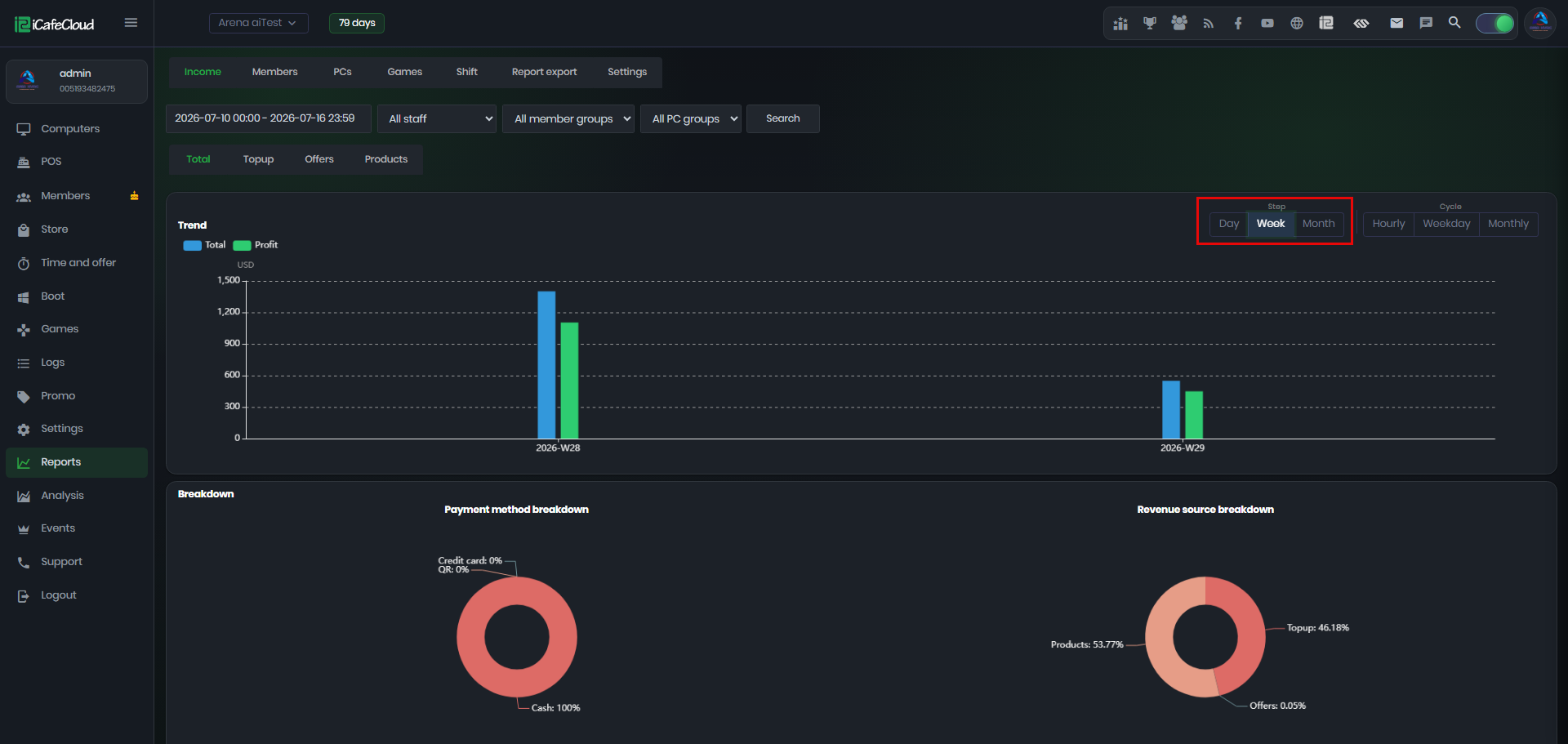Open the Arena aiTest cafe selector
Image resolution: width=1568 pixels, height=744 pixels.
tap(258, 23)
